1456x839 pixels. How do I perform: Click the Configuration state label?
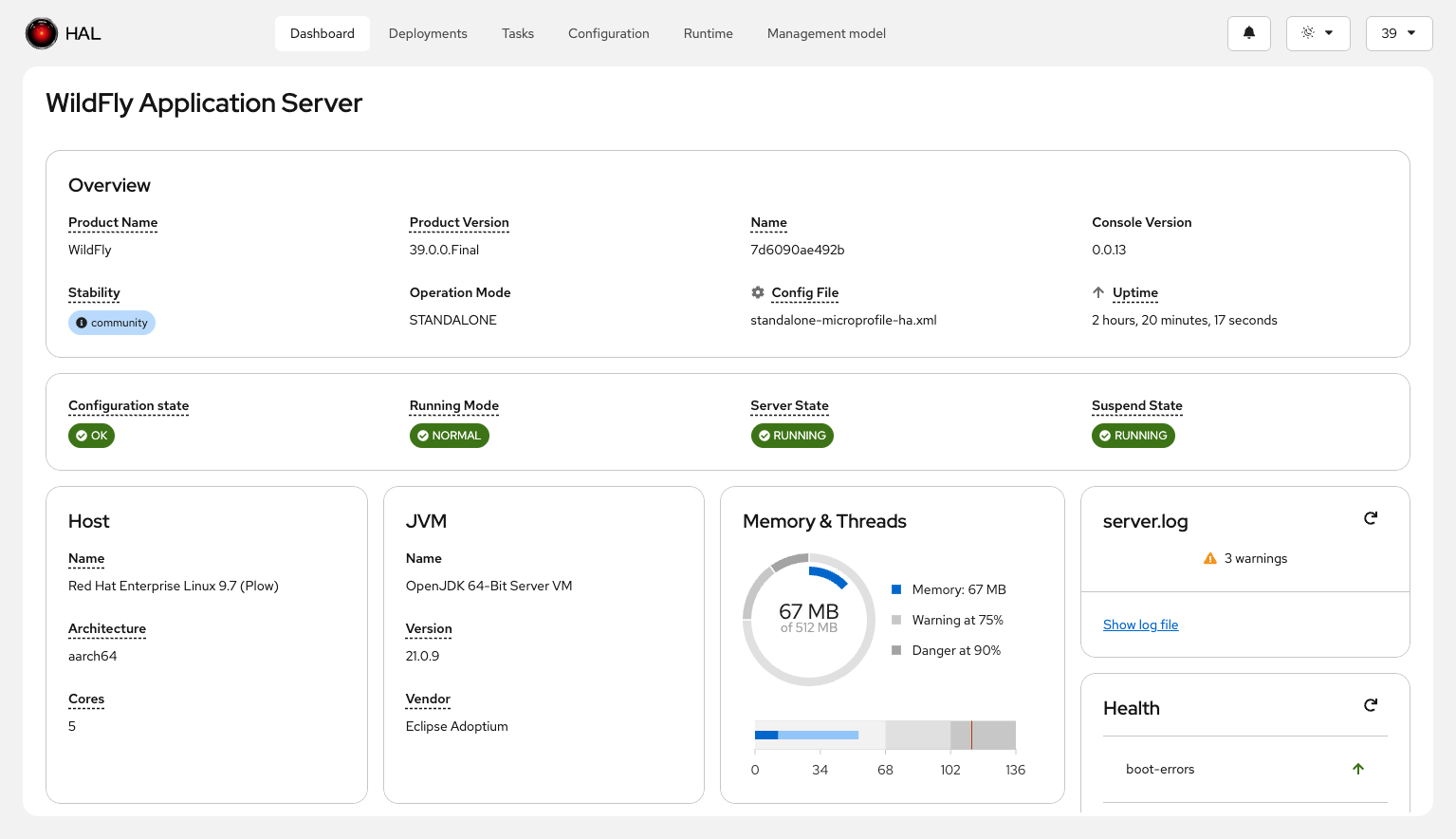point(129,405)
